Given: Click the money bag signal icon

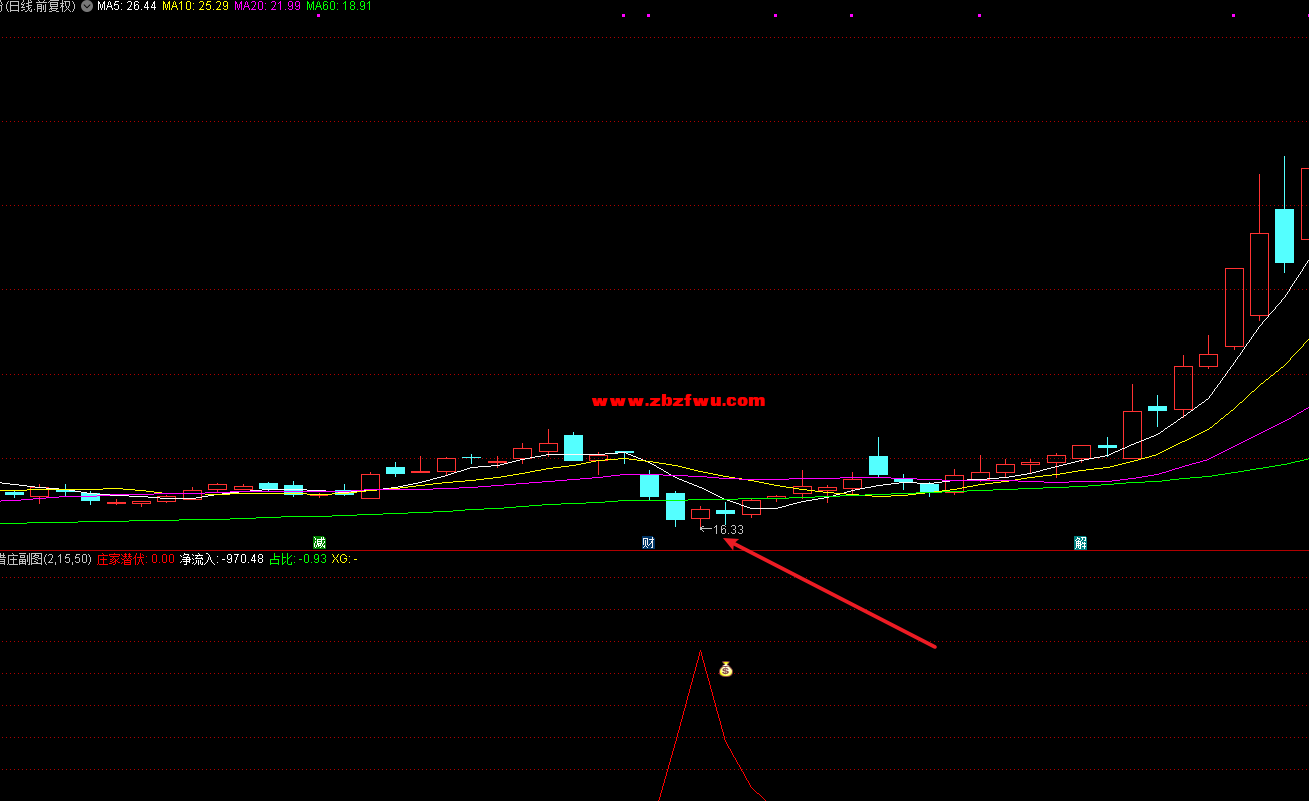Looking at the screenshot, I should pos(726,669).
